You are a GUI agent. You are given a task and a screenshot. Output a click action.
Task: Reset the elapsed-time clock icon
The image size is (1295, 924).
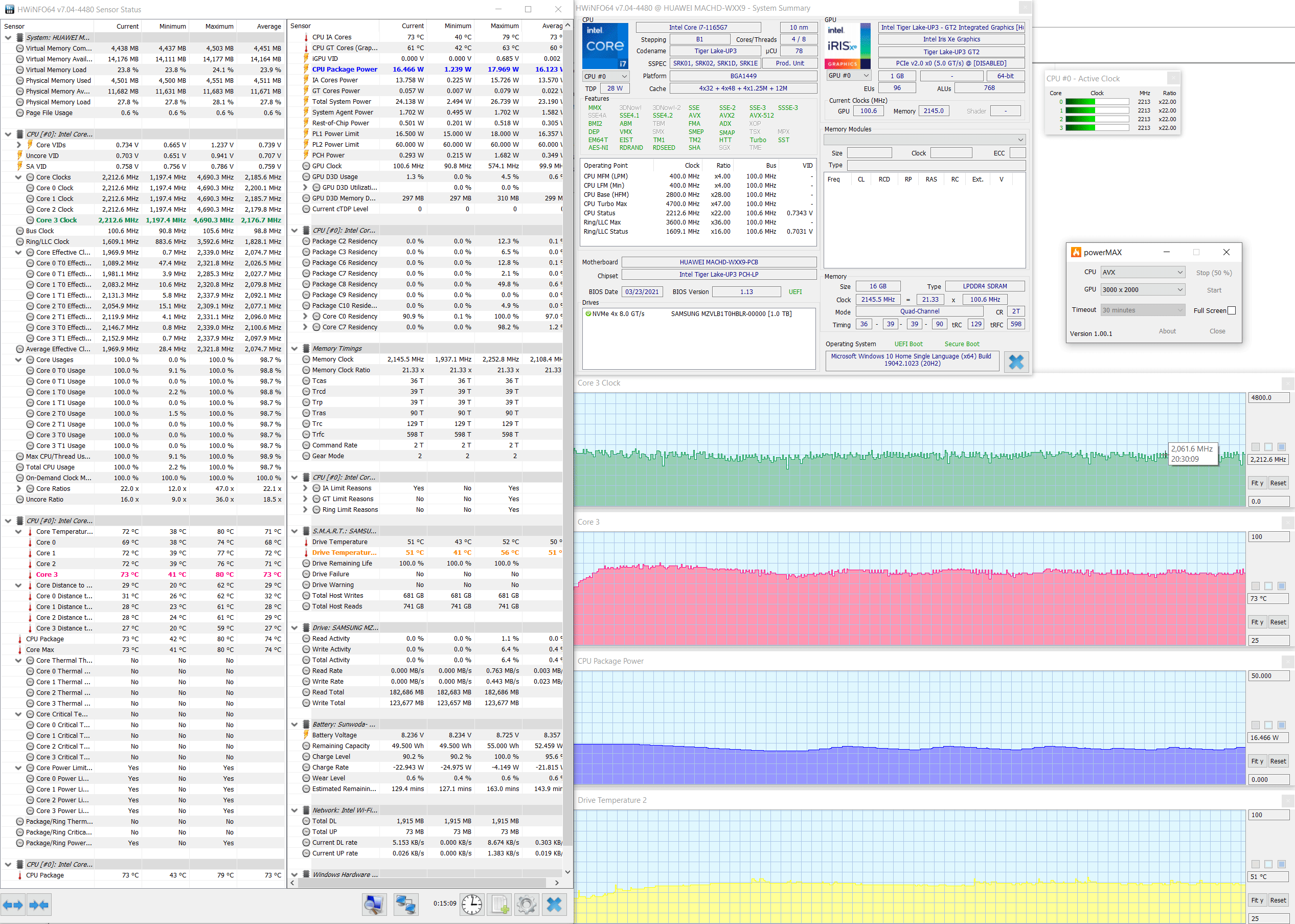point(471,904)
